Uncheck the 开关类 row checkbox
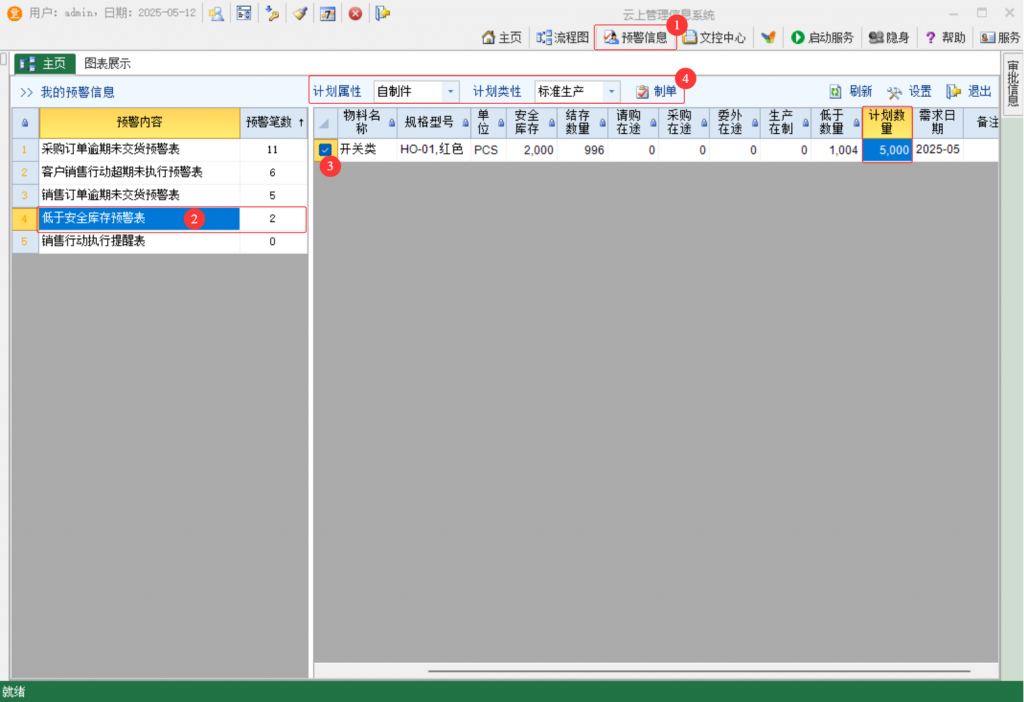Image resolution: width=1024 pixels, height=702 pixels. pos(325,150)
